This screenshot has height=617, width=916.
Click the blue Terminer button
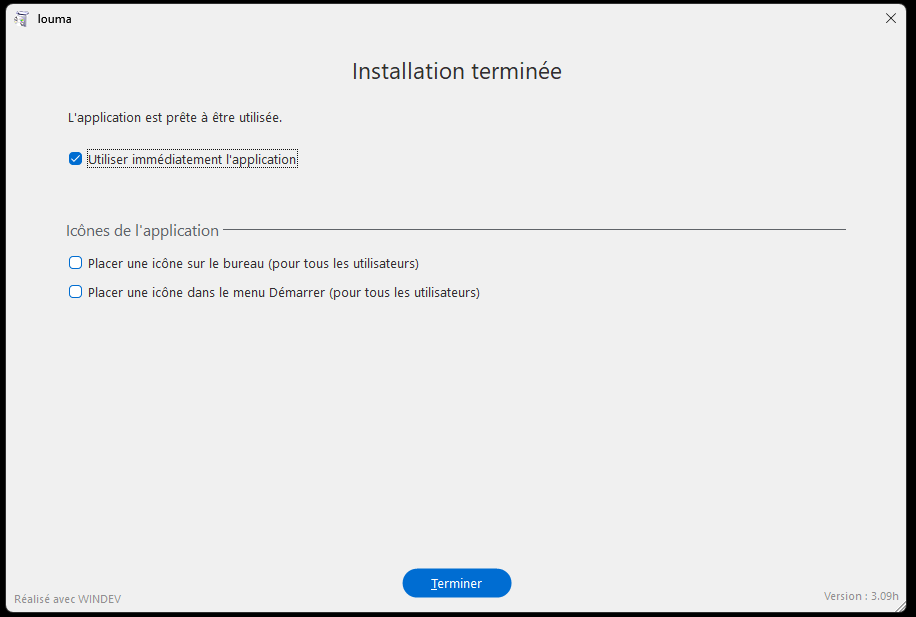pyautogui.click(x=457, y=583)
